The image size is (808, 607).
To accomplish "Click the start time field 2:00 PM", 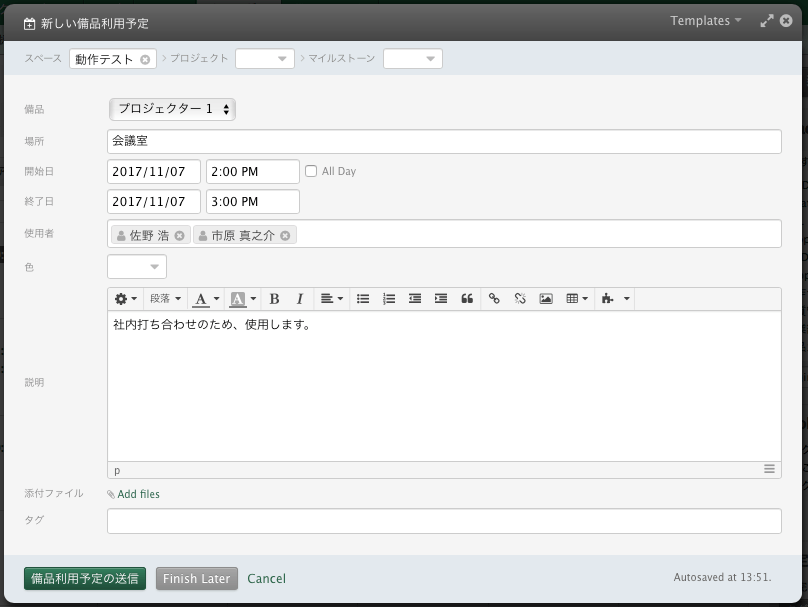I will coord(252,172).
